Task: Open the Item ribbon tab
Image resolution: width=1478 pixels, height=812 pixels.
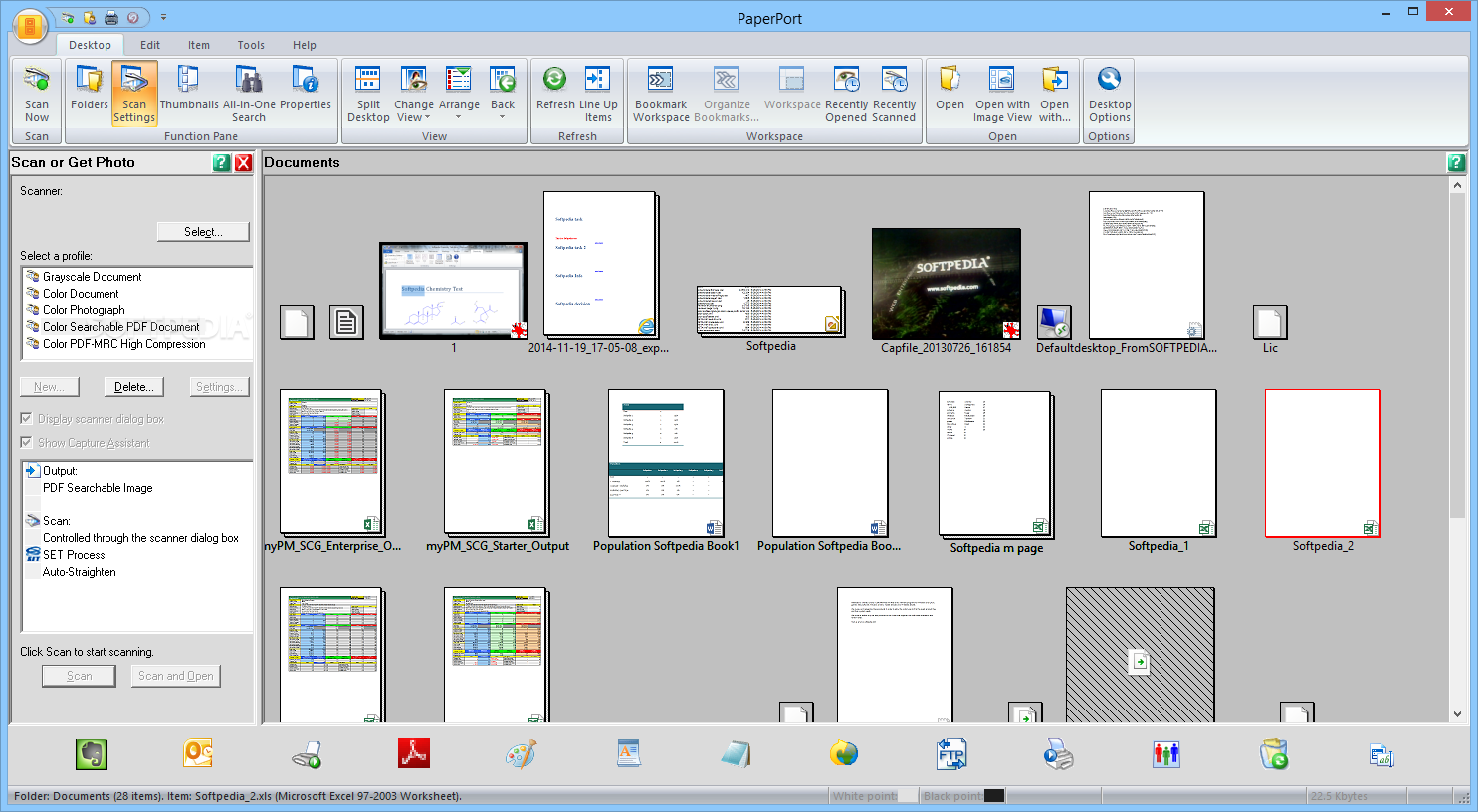Action: 199,45
